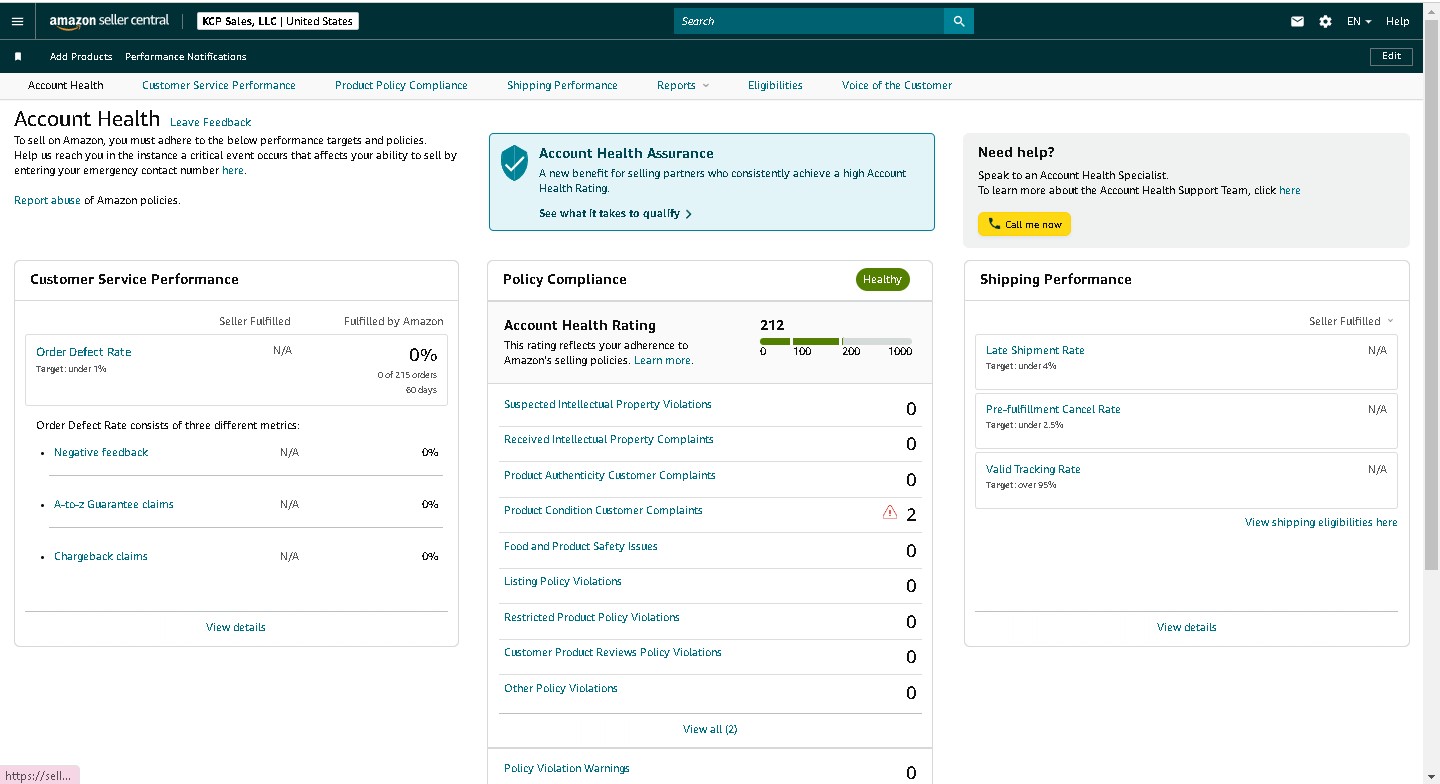Click the Account Health Rating progress bar
This screenshot has height=784, width=1440.
point(836,342)
